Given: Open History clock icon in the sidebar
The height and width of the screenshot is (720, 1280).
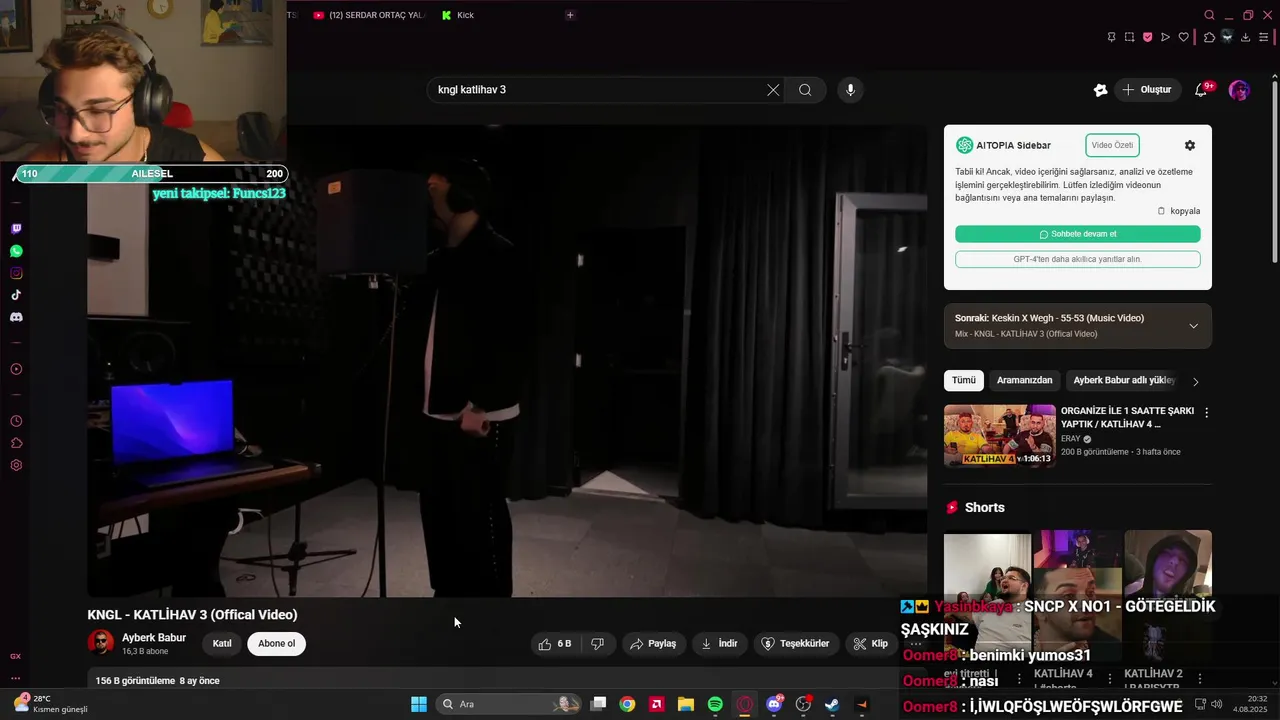Looking at the screenshot, I should (x=16, y=421).
